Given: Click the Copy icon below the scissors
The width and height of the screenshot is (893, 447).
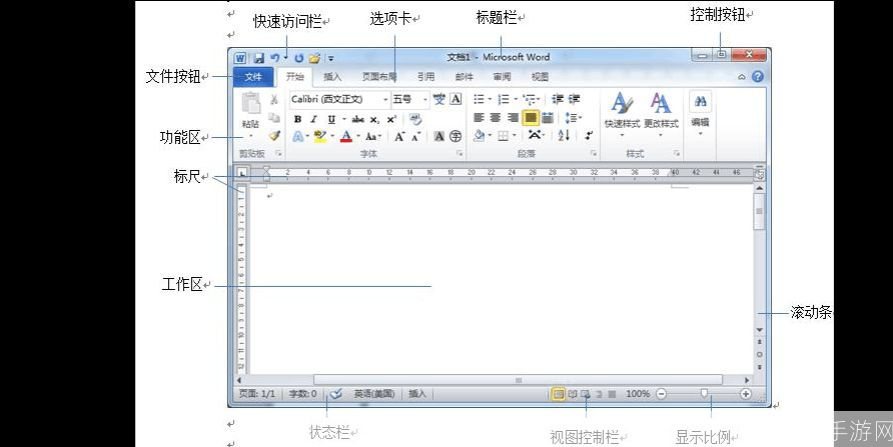Looking at the screenshot, I should 275,117.
